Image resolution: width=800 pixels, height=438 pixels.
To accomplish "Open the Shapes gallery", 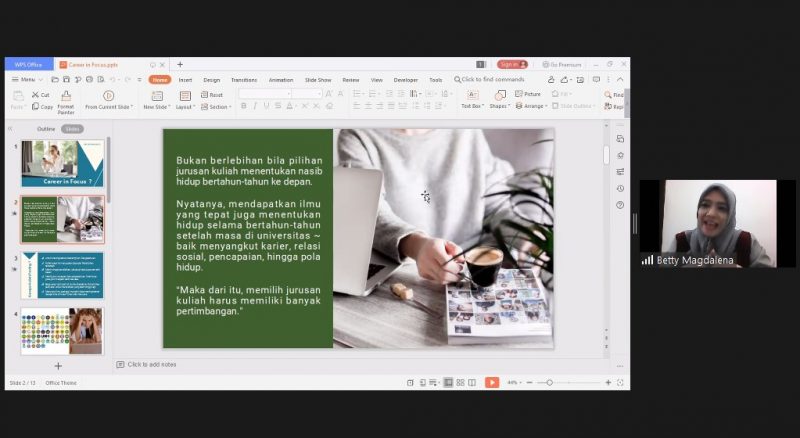I will coord(499,95).
